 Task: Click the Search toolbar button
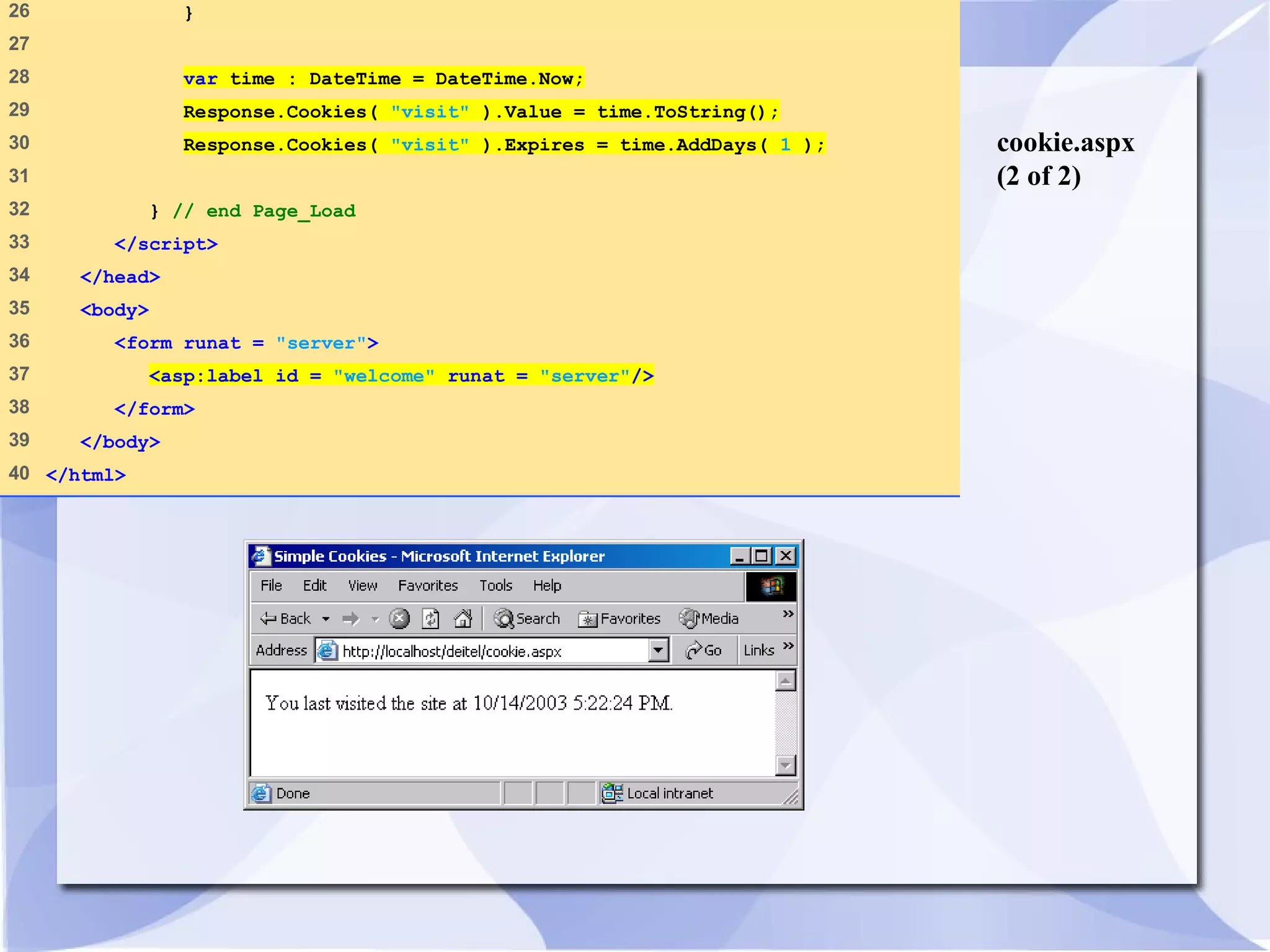coord(527,619)
